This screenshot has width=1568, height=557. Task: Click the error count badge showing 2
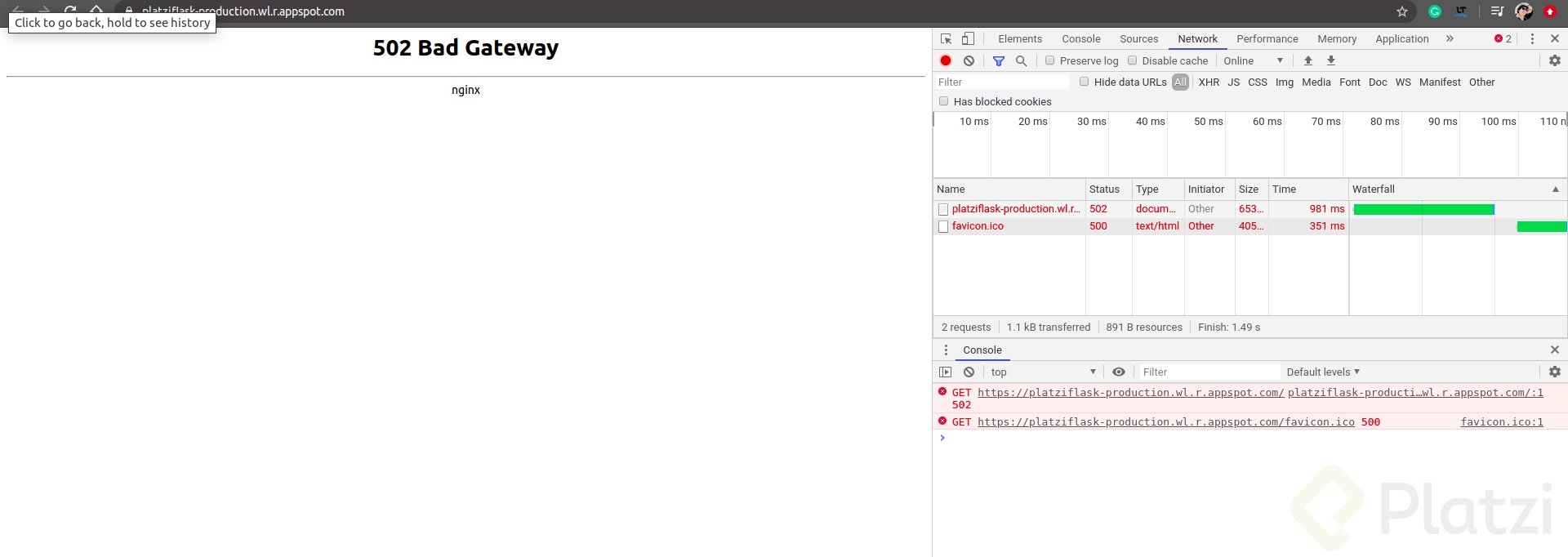(x=1503, y=38)
